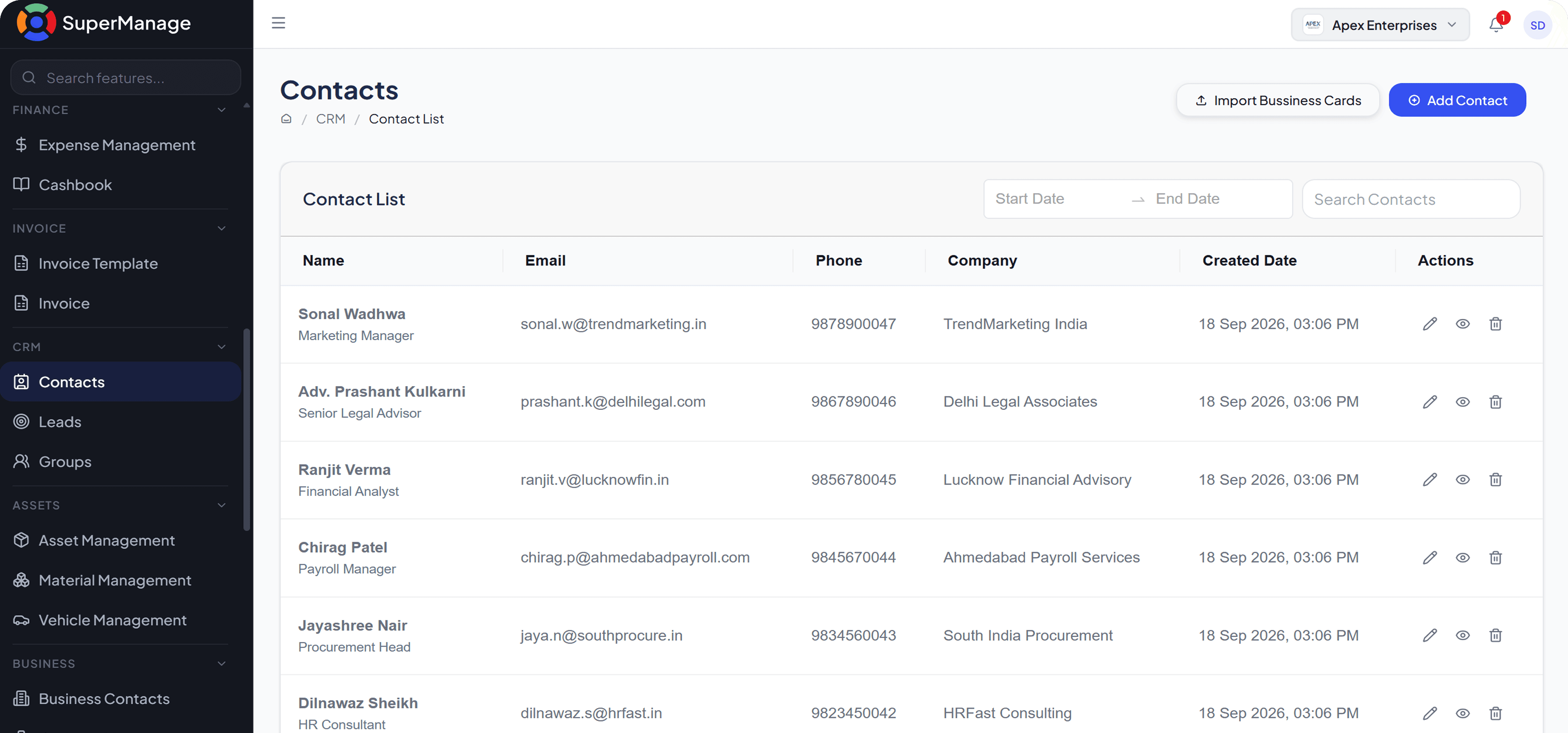Open Expense Management in sidebar
The image size is (1568, 733).
tap(120, 145)
